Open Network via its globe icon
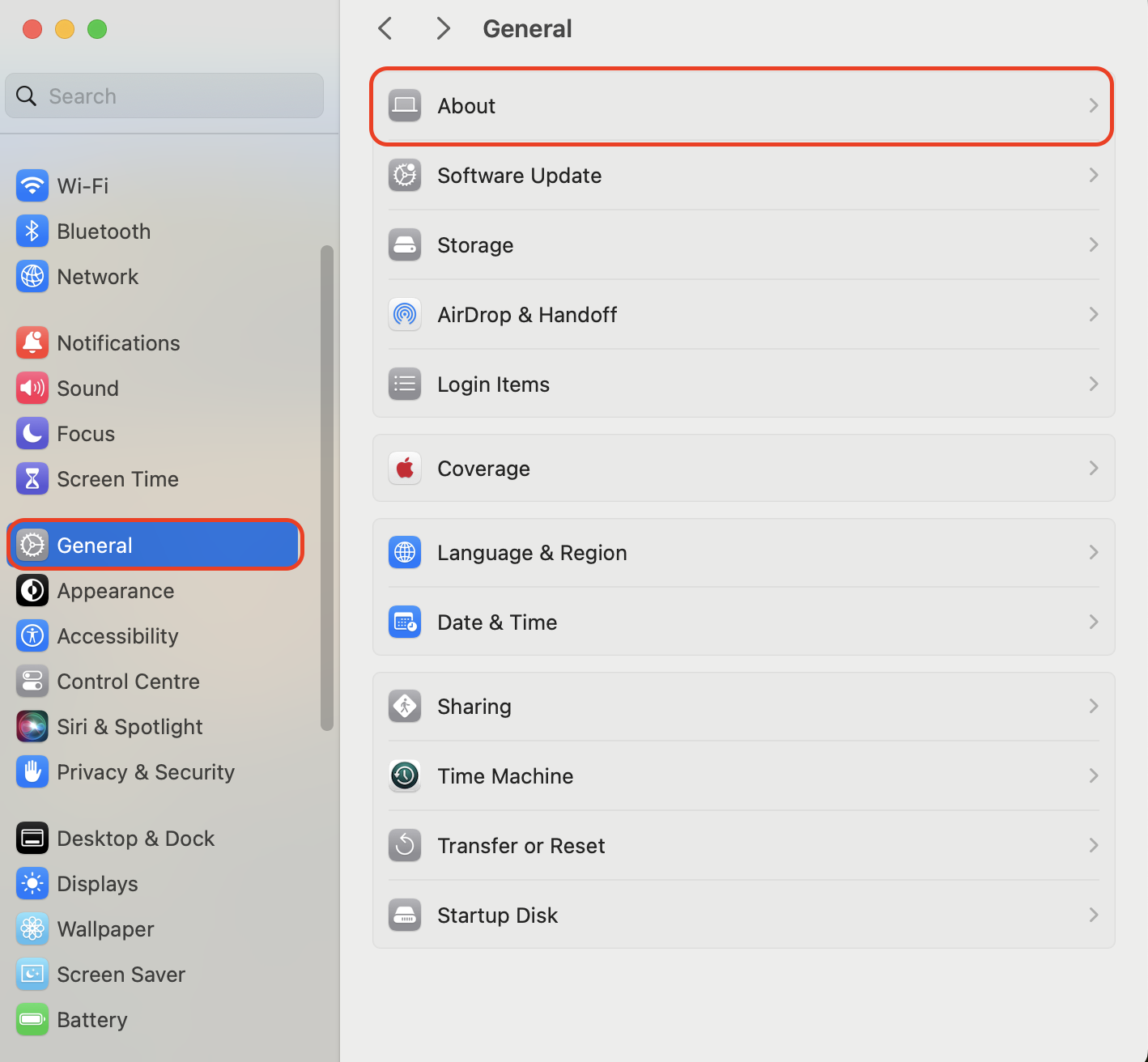Image resolution: width=1148 pixels, height=1062 pixels. tap(32, 277)
